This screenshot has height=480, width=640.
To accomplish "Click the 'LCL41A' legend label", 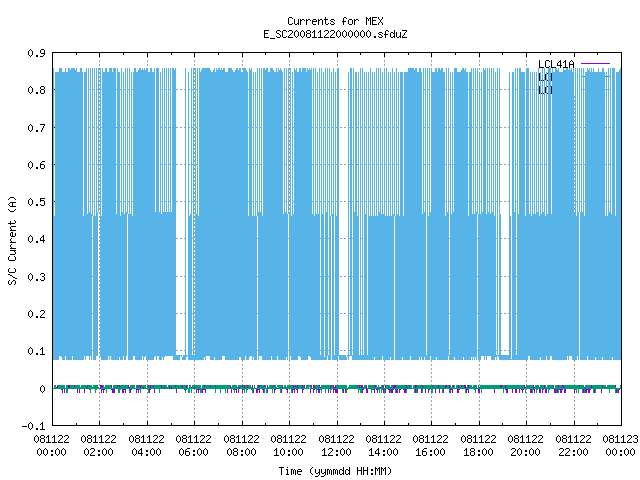I will [556, 64].
